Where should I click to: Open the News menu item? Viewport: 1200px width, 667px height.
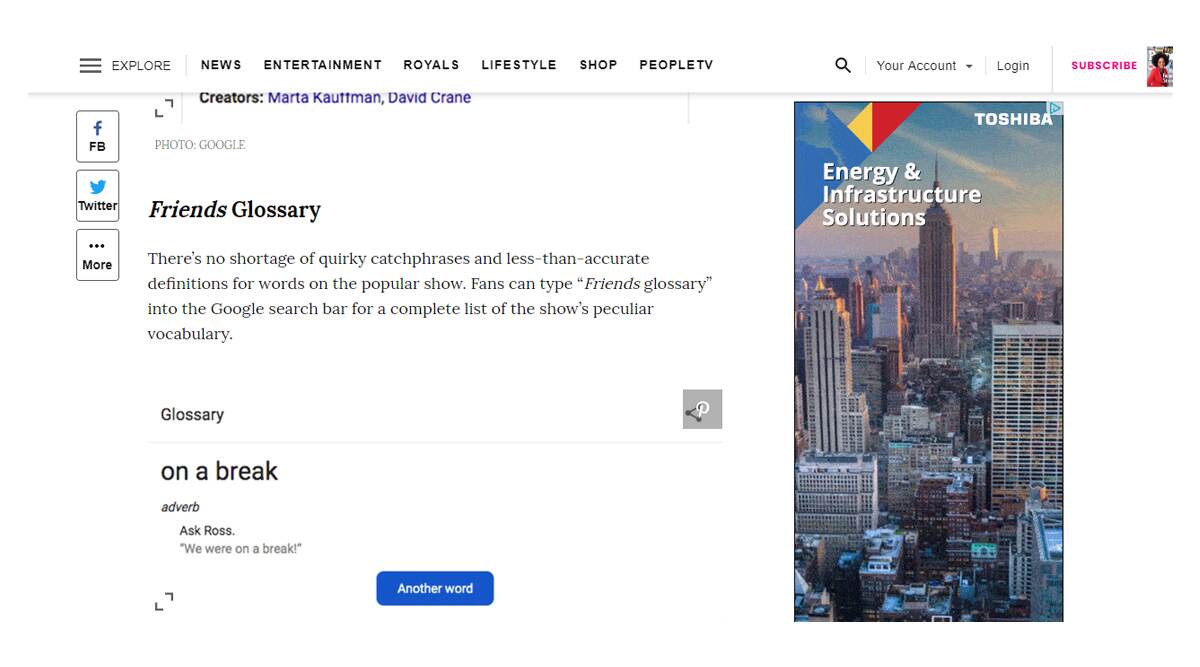(221, 65)
